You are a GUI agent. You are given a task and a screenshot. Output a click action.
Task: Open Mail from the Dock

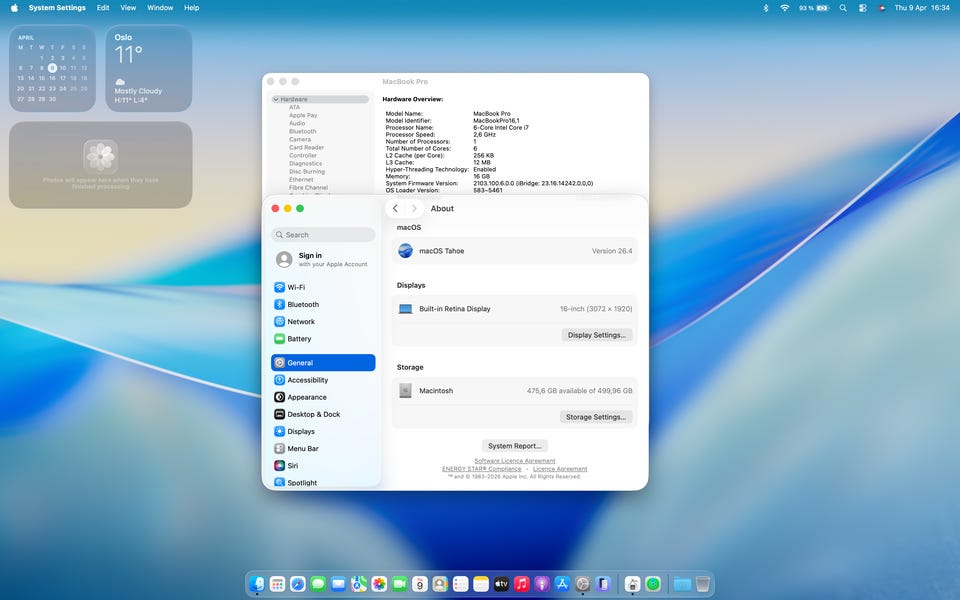(x=338, y=584)
